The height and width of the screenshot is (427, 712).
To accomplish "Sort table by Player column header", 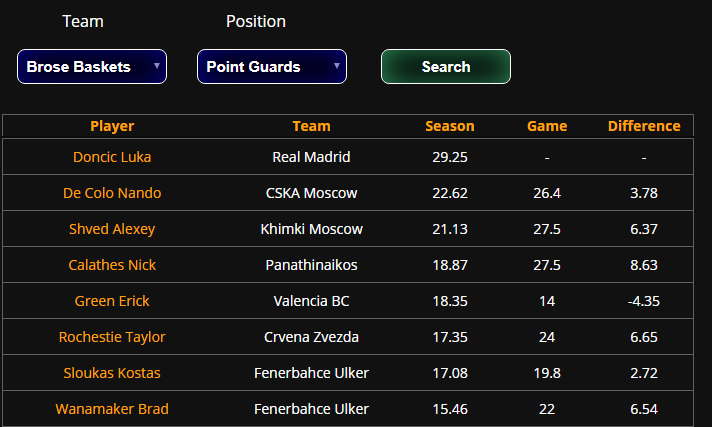I will (x=112, y=126).
